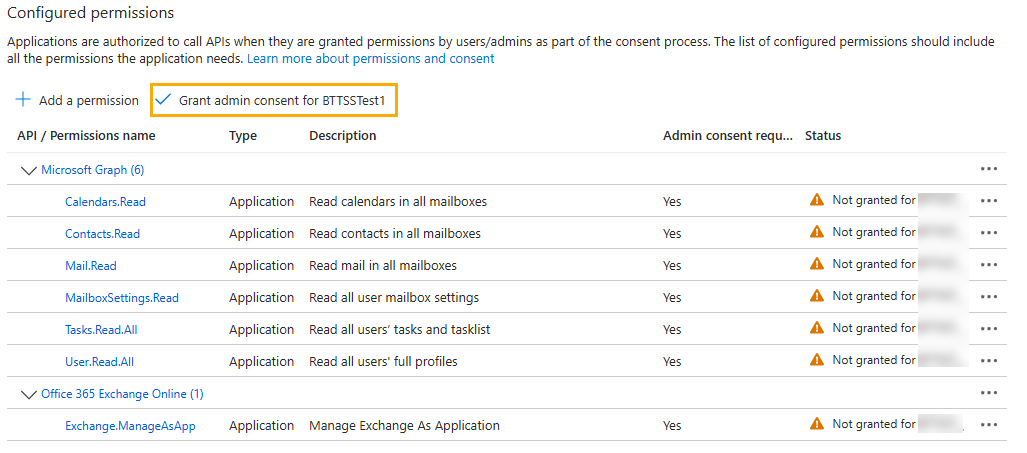Click the Configured permissions heading
This screenshot has width=1027, height=453.
point(90,13)
